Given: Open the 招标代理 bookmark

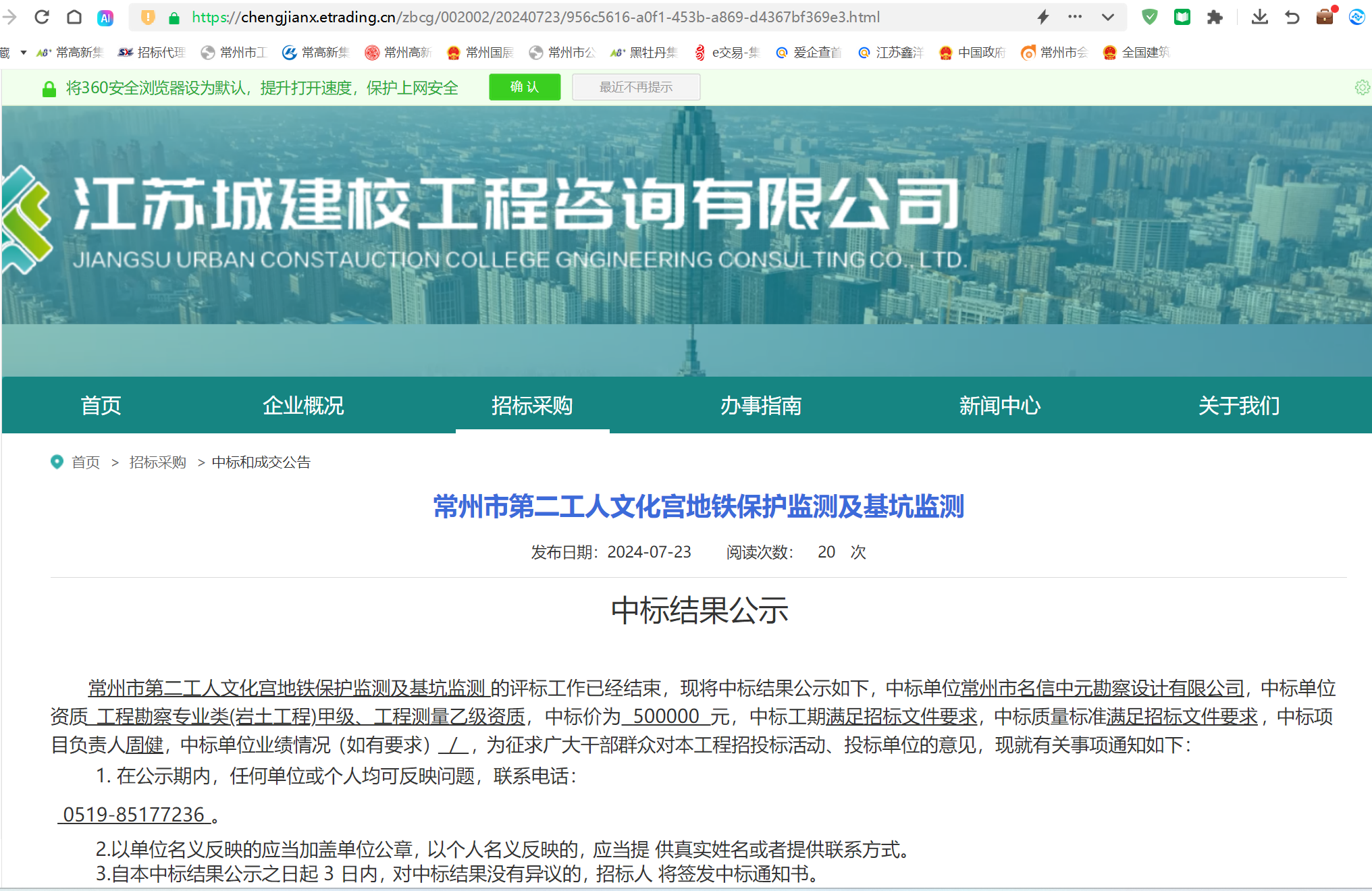Looking at the screenshot, I should click(152, 53).
